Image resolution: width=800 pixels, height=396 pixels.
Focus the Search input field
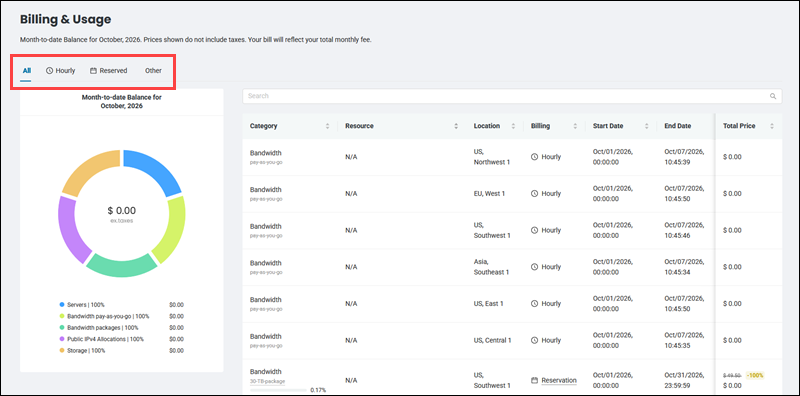(512, 96)
